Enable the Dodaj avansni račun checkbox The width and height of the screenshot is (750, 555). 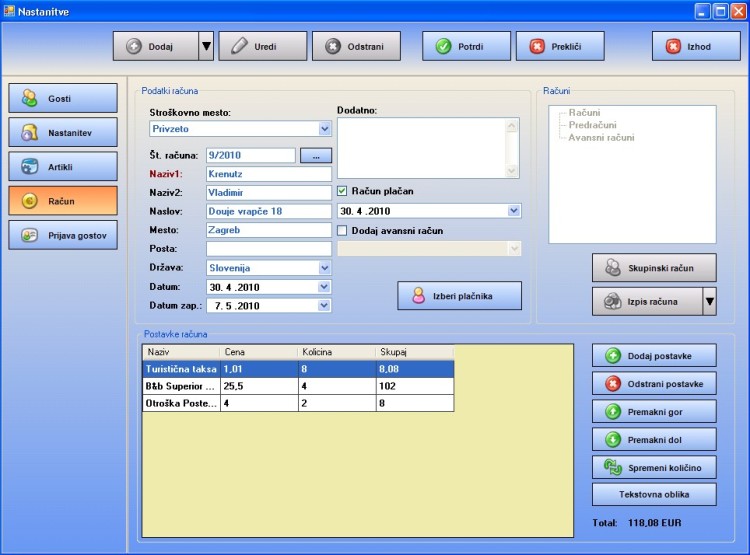343,231
